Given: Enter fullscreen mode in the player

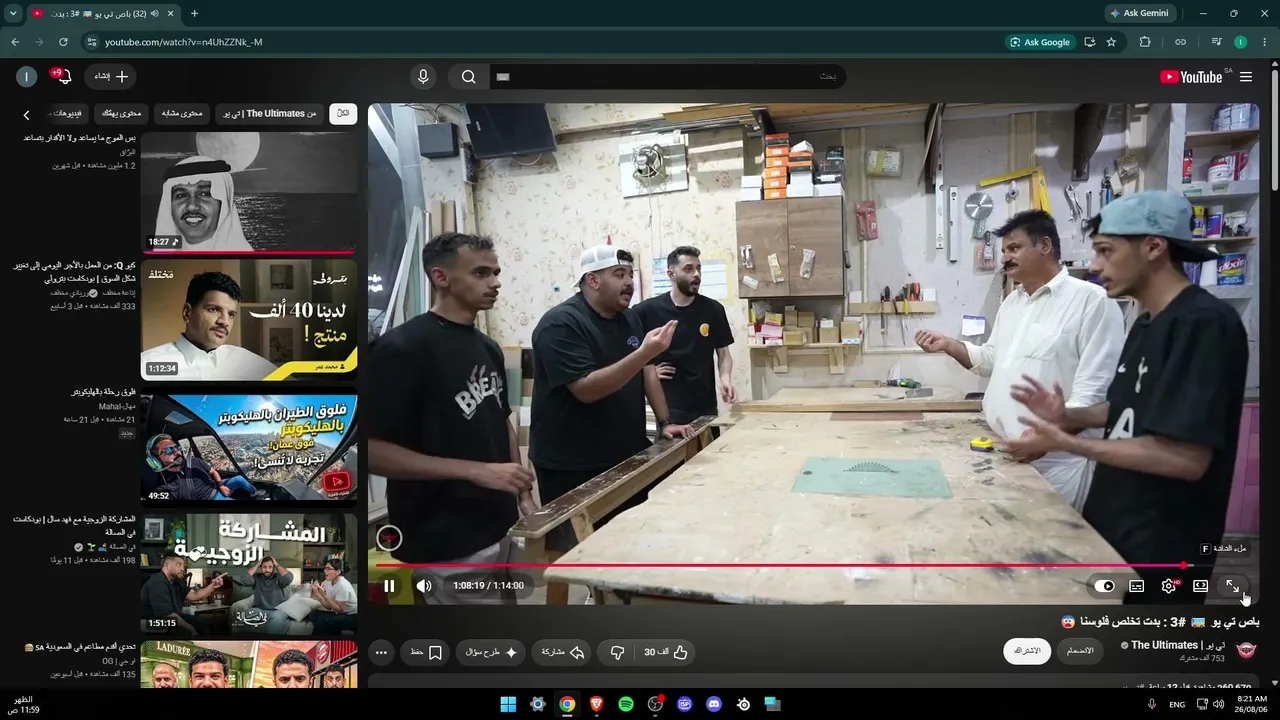Looking at the screenshot, I should tap(1232, 586).
